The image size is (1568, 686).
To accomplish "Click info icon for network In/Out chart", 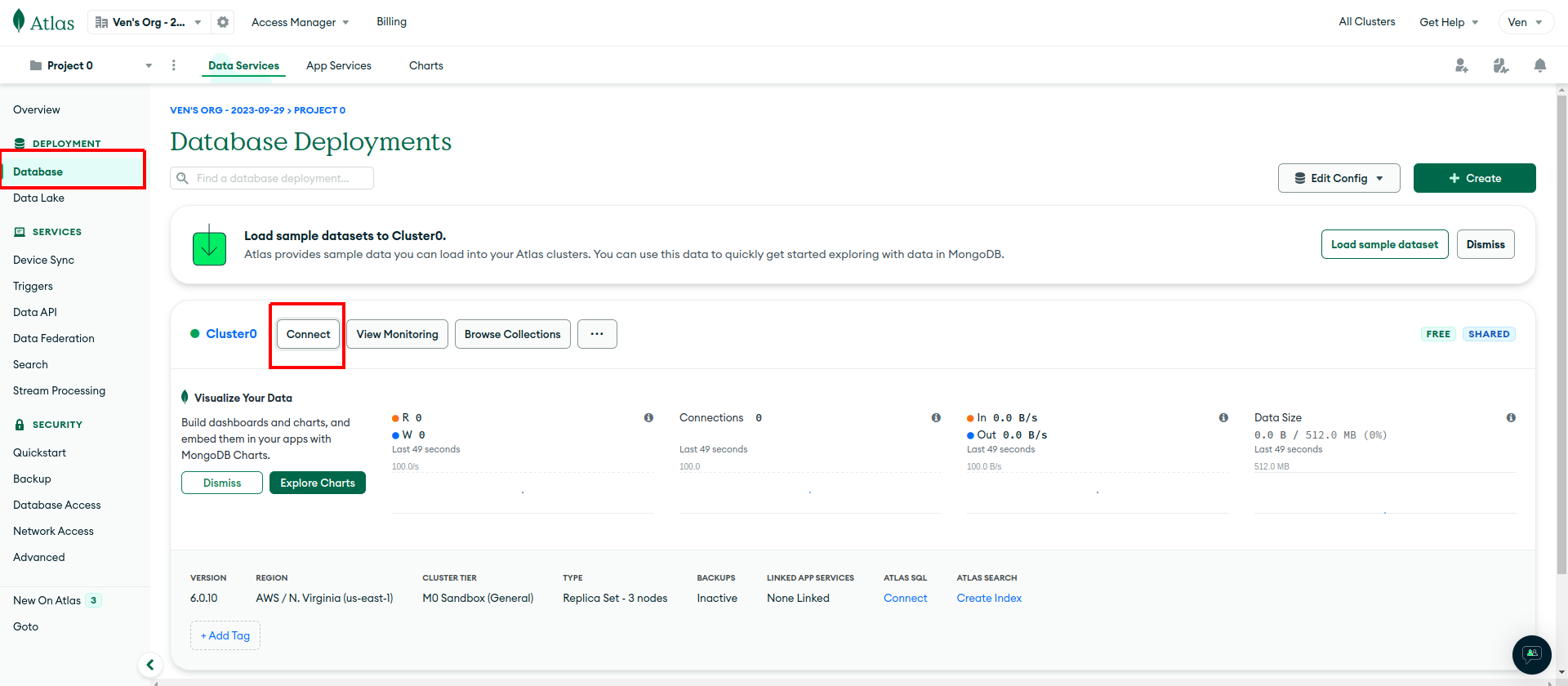I will [1223, 417].
